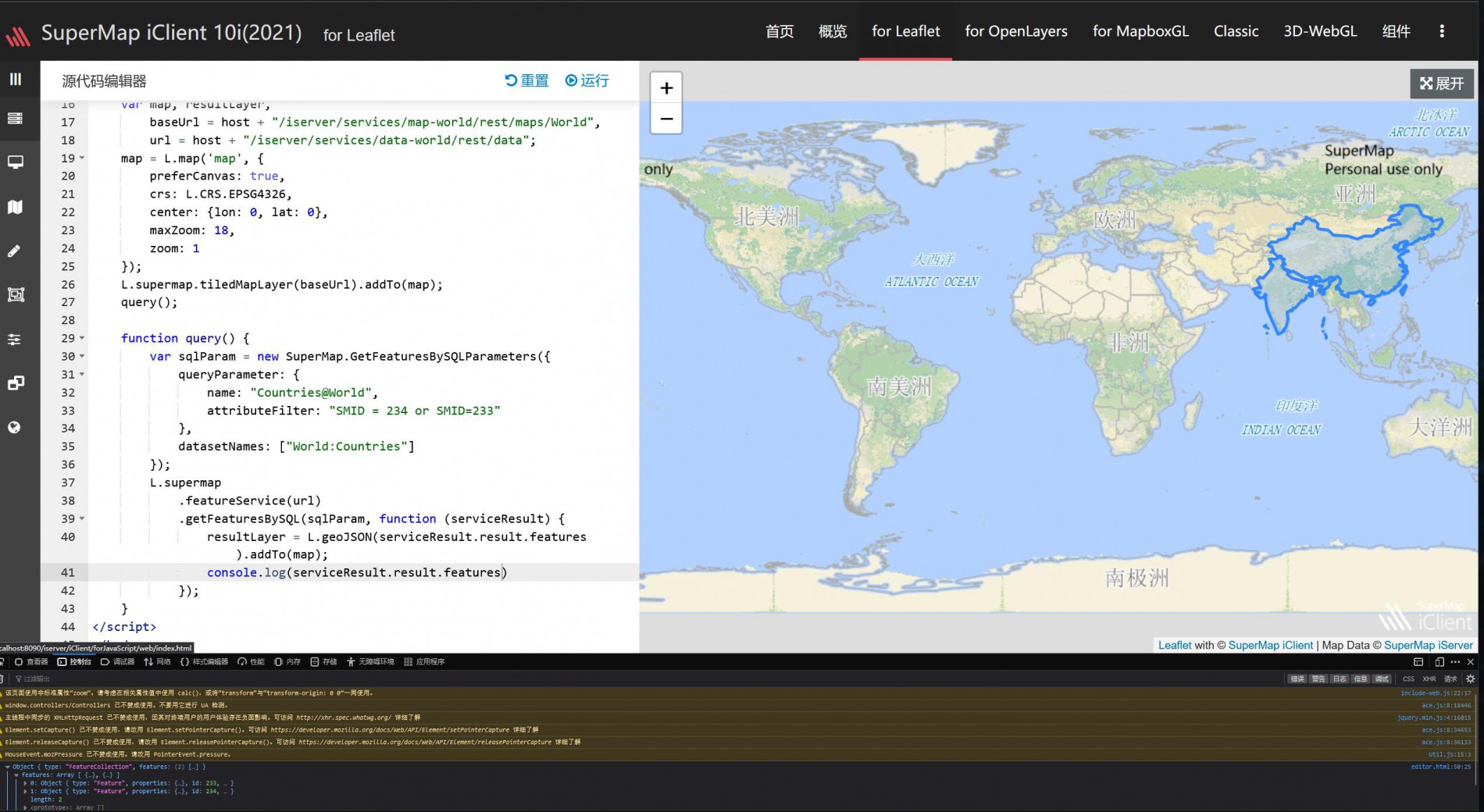Open the 概览 navigation tab
The image size is (1484, 812).
click(833, 31)
